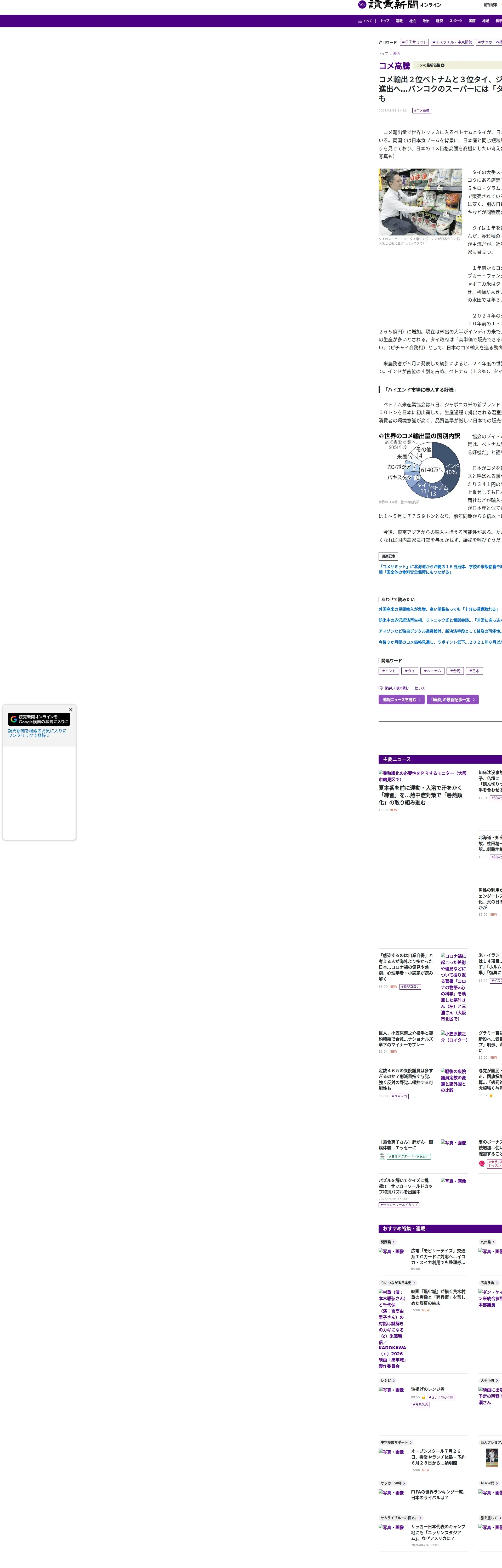Open the 定数４６５の衆院議員 article

coord(406,1079)
